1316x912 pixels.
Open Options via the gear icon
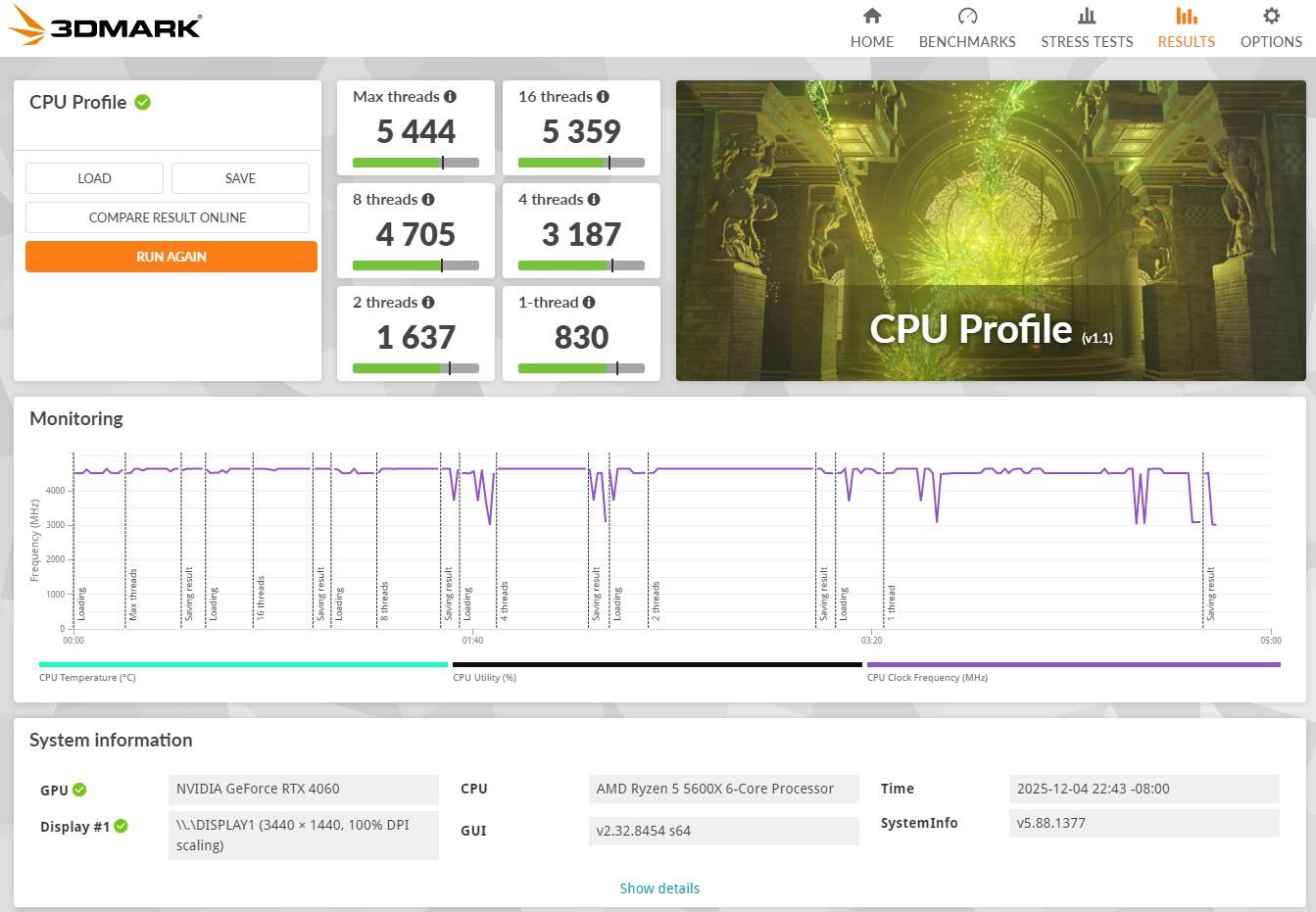pyautogui.click(x=1270, y=16)
